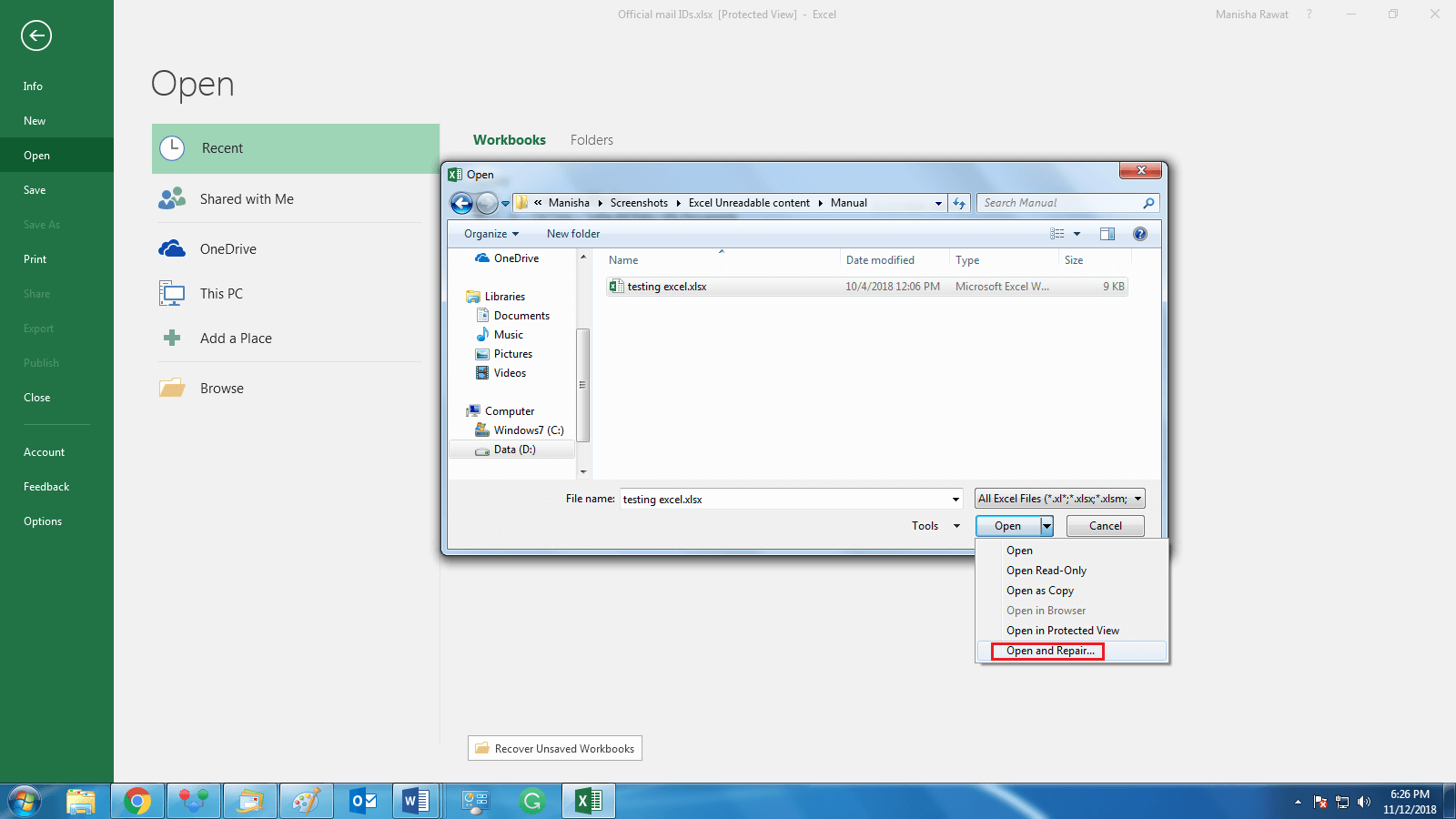
Task: Open the view options dropdown arrow
Action: tap(1077, 234)
